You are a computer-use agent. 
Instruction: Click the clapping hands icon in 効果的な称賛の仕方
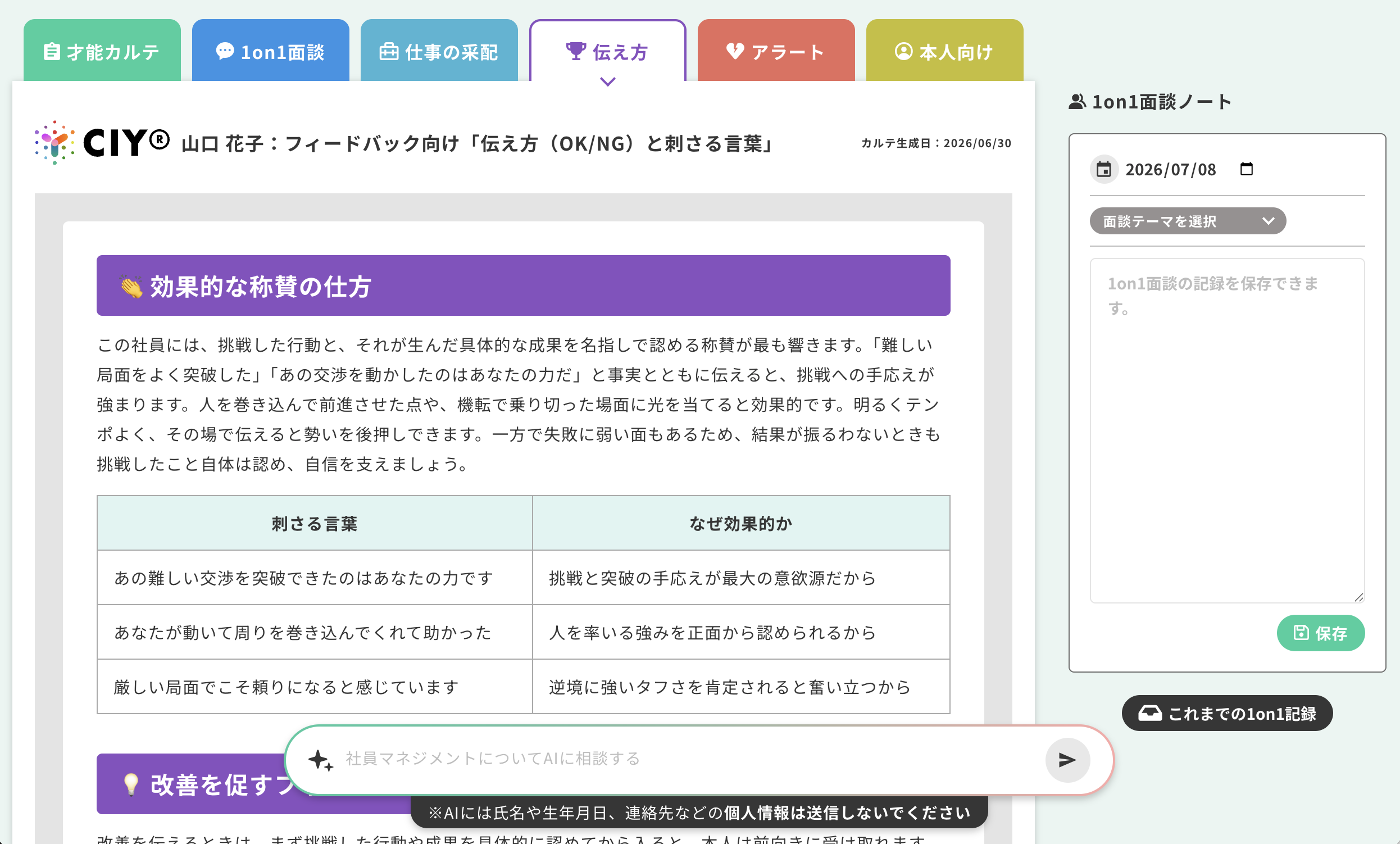131,287
